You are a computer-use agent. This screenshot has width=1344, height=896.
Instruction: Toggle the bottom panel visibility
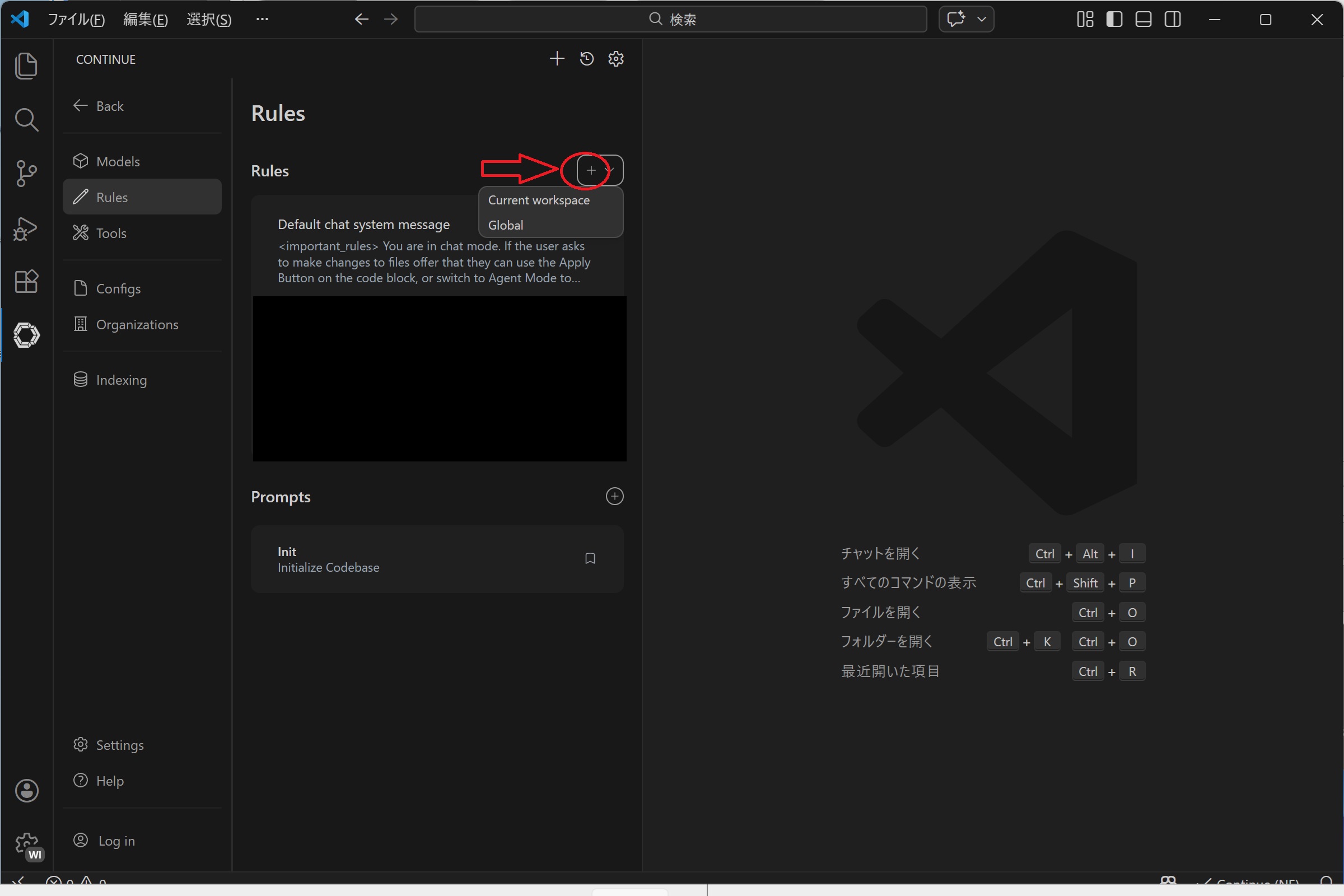point(1143,20)
